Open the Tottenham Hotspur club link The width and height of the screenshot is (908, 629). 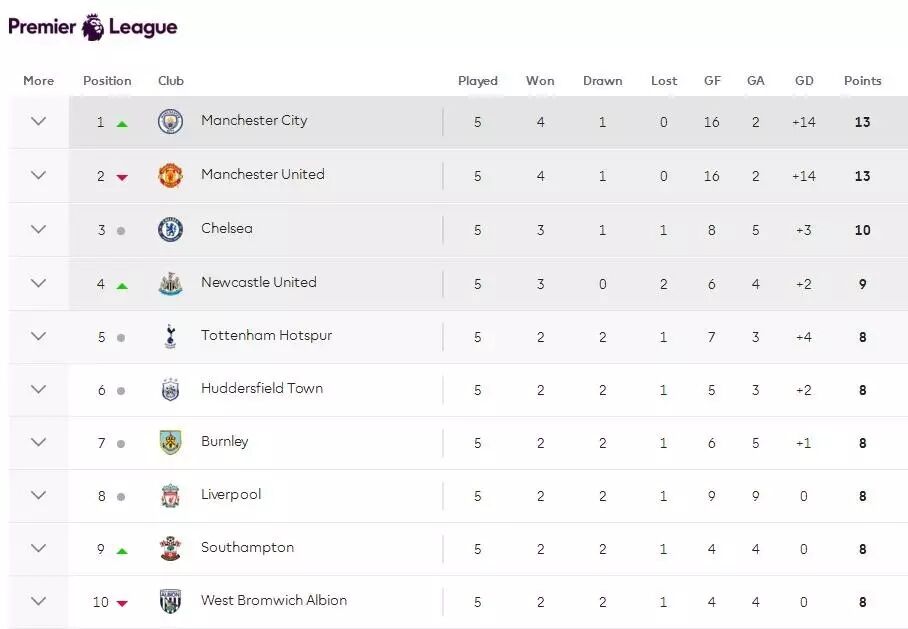pyautogui.click(x=266, y=336)
